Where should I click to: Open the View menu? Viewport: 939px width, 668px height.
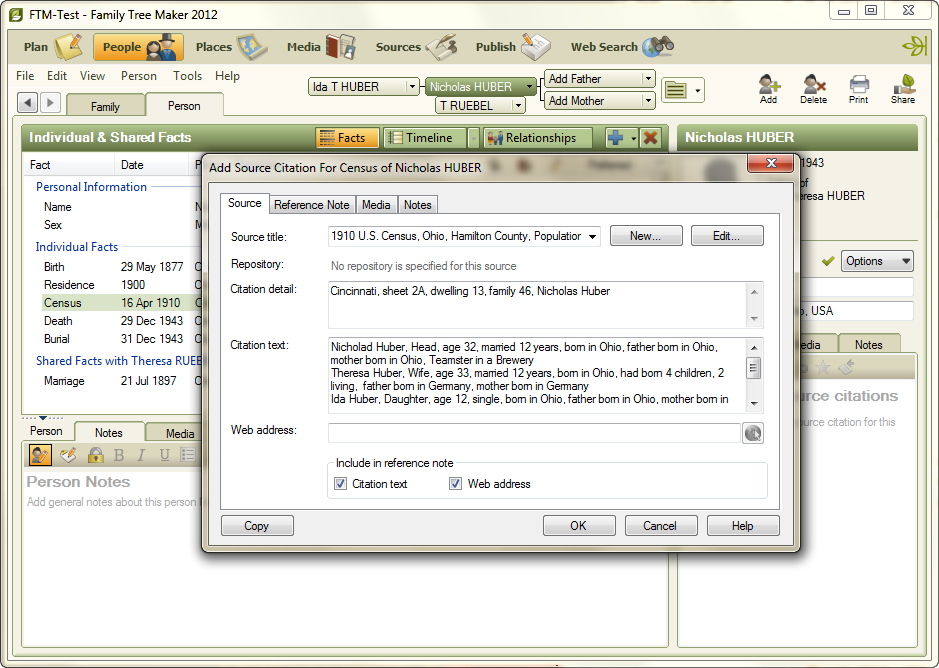point(92,76)
